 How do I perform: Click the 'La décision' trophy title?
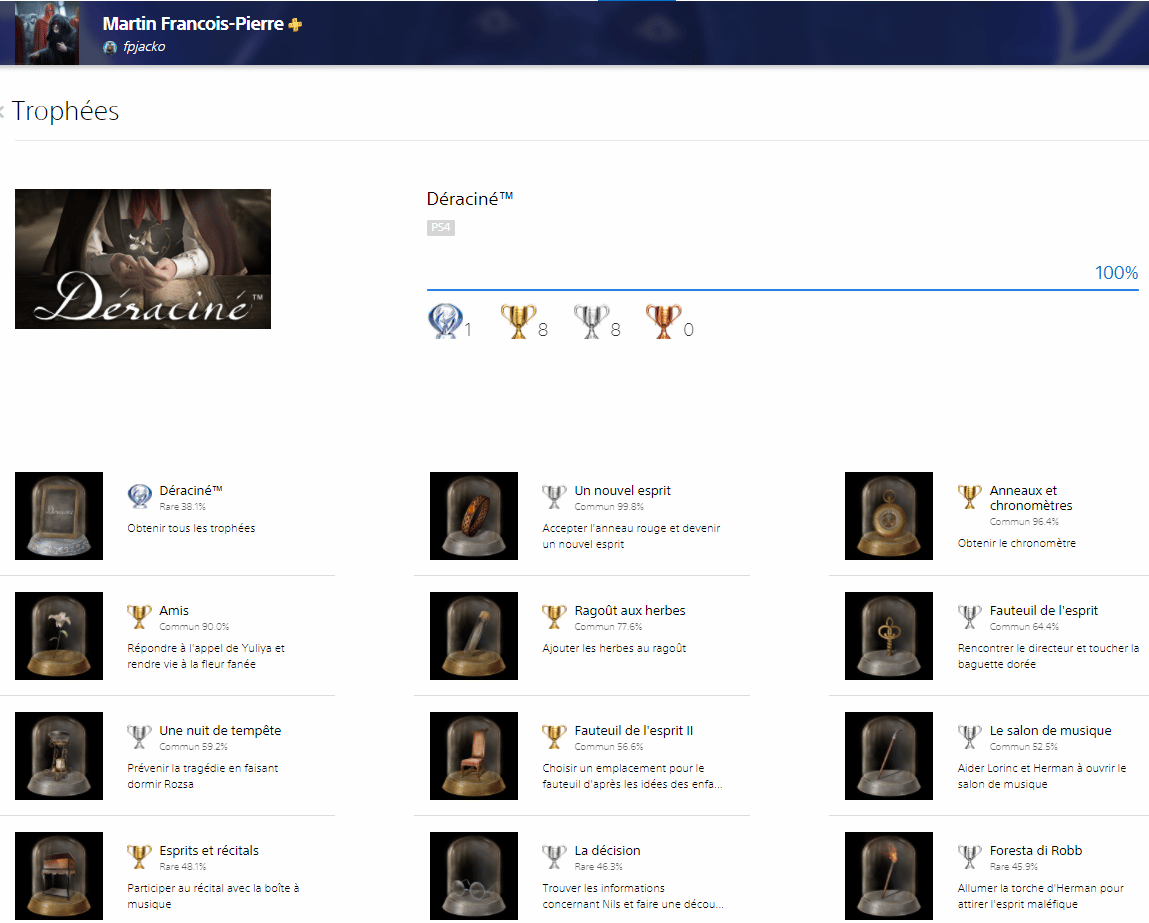[607, 851]
